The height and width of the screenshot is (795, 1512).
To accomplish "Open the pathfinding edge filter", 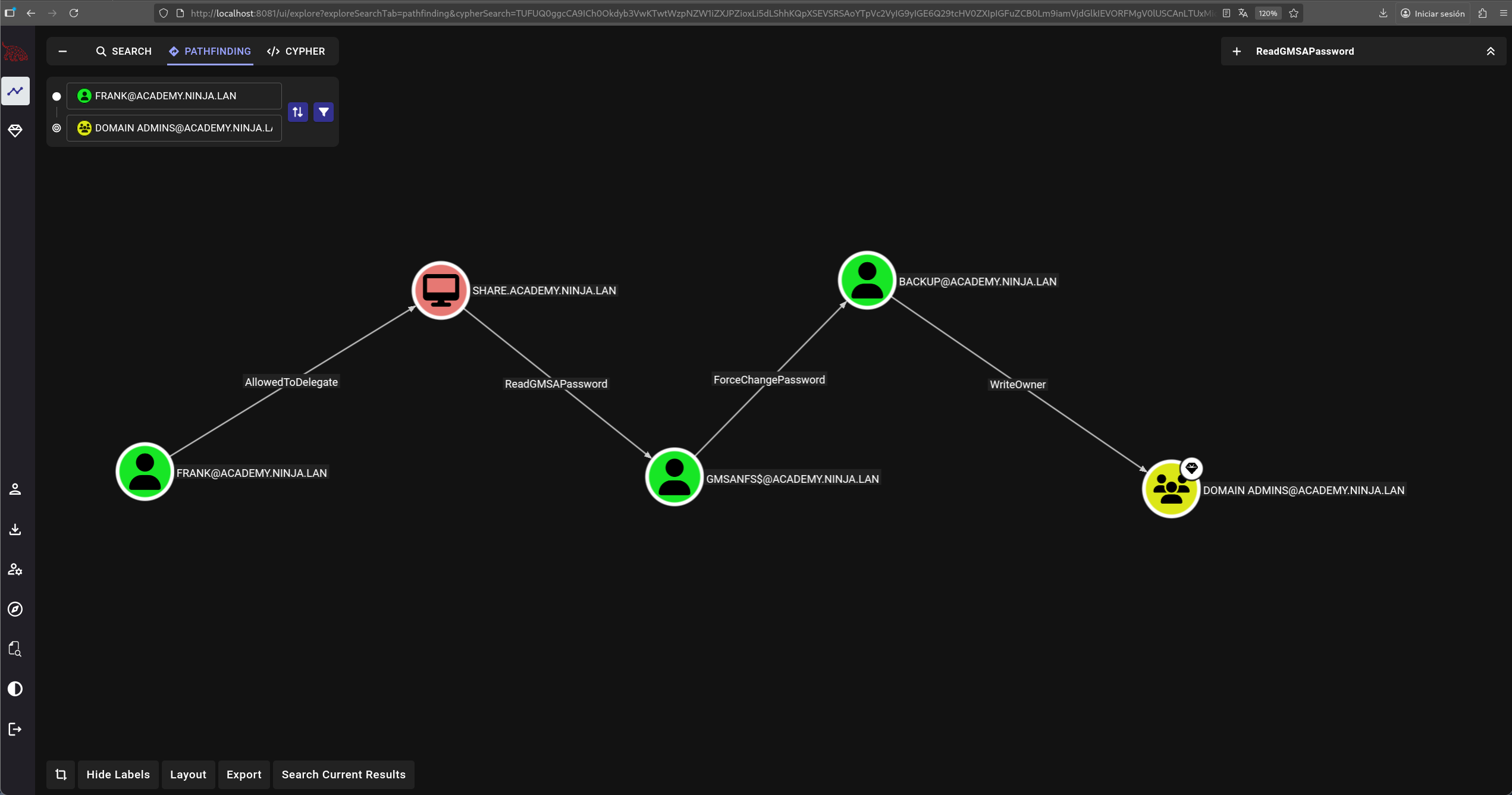I will click(x=324, y=112).
